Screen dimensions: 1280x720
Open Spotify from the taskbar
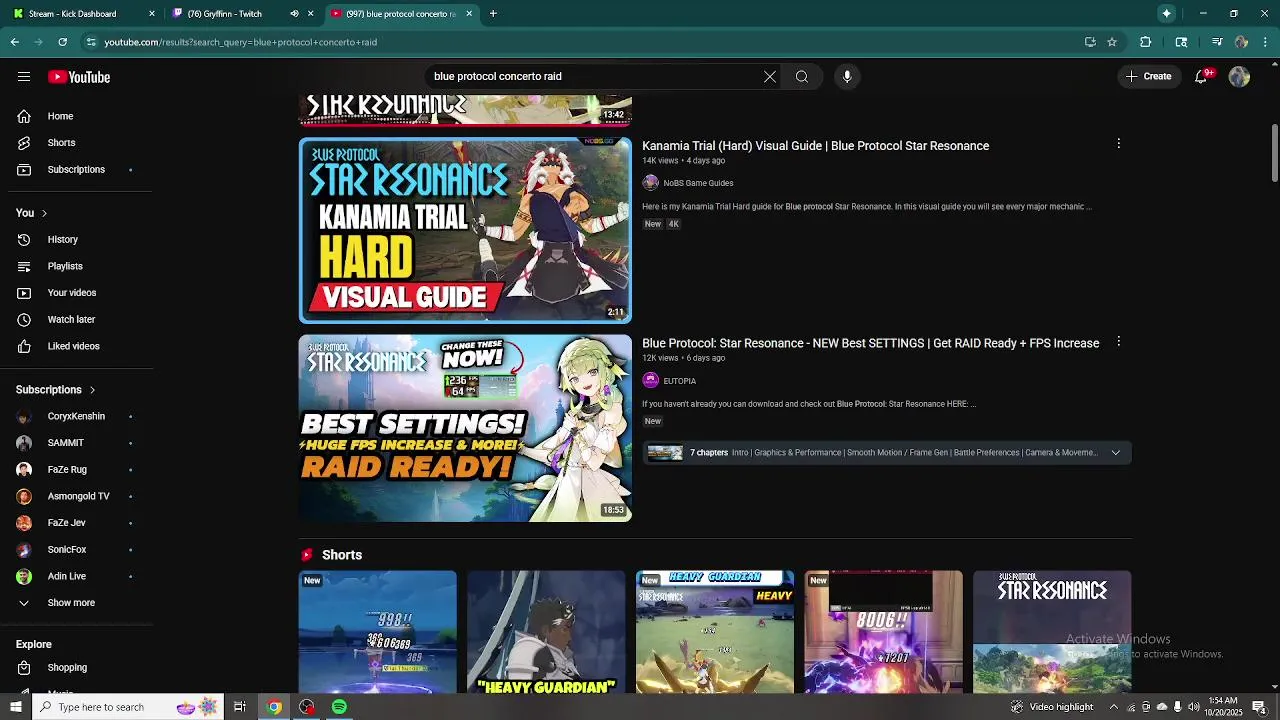[x=339, y=707]
